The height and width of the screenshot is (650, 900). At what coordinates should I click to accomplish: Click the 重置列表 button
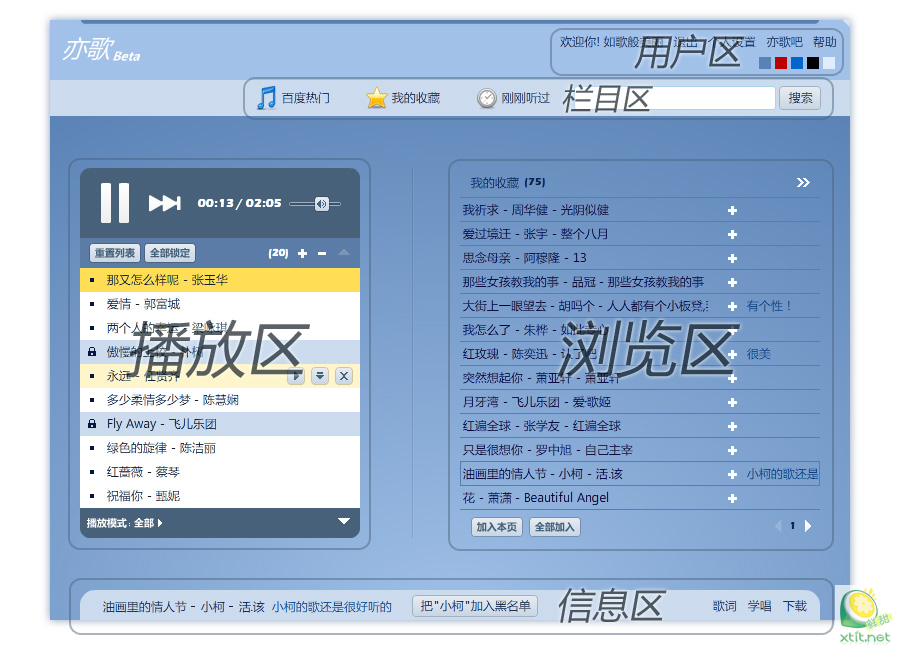pyautogui.click(x=115, y=253)
